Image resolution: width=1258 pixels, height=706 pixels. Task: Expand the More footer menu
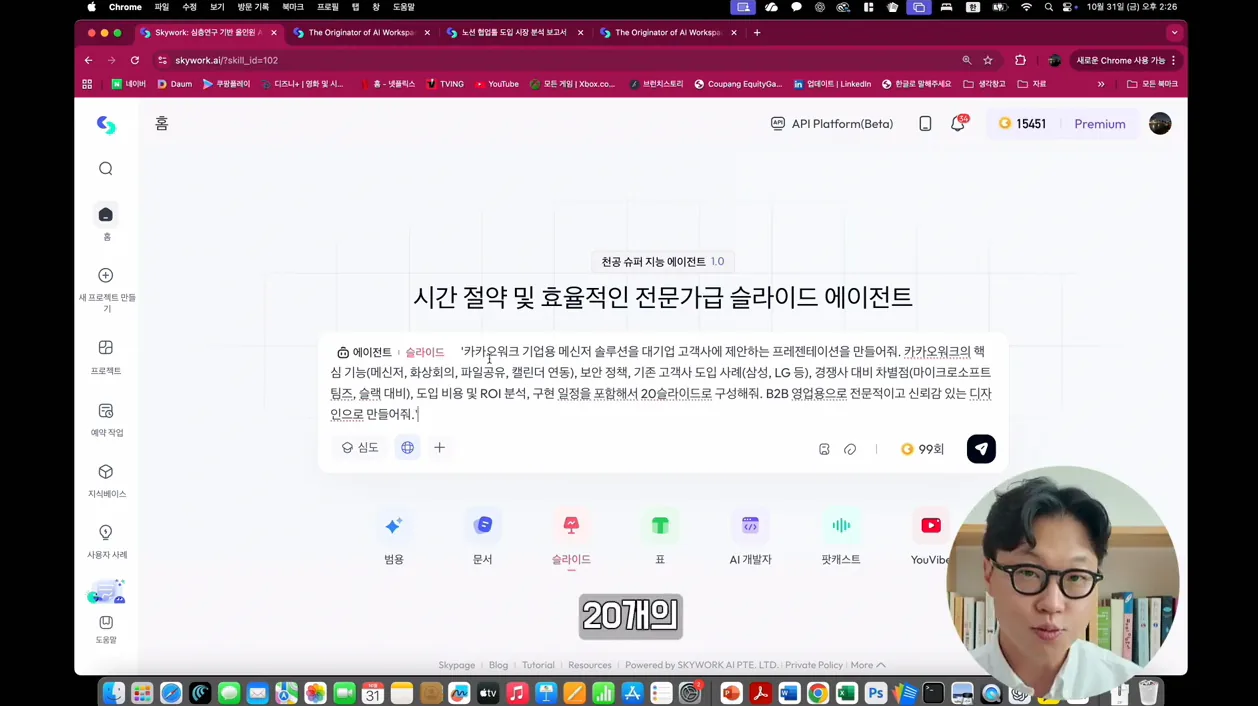tap(868, 665)
